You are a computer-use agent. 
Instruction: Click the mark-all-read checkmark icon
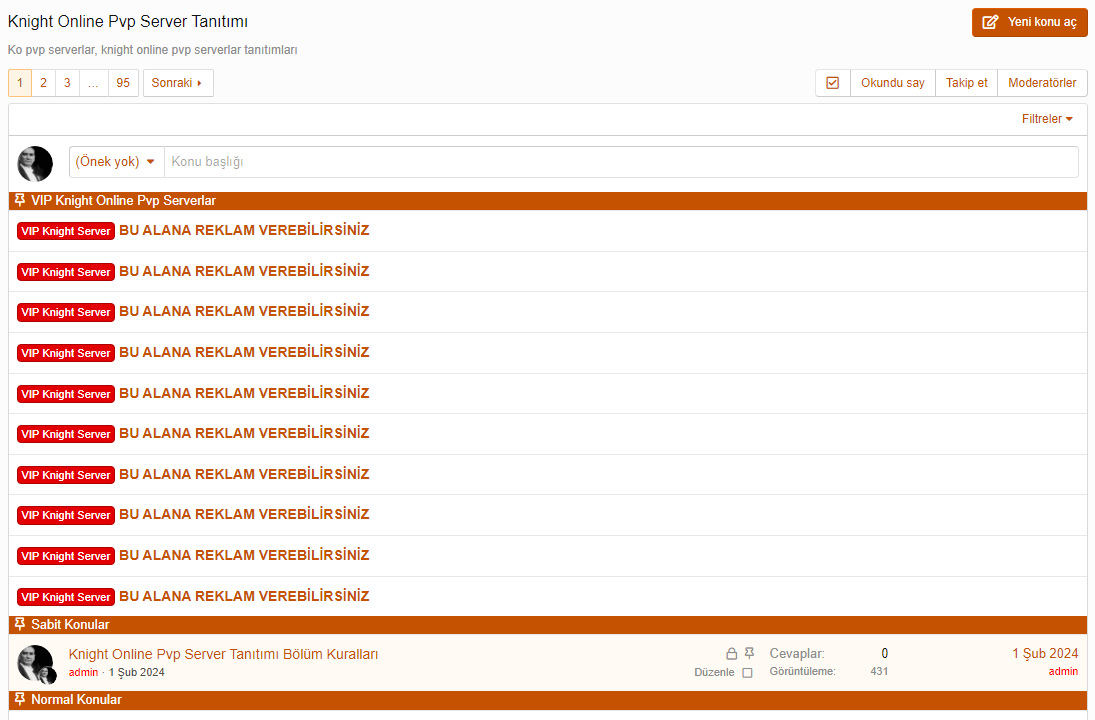(832, 83)
